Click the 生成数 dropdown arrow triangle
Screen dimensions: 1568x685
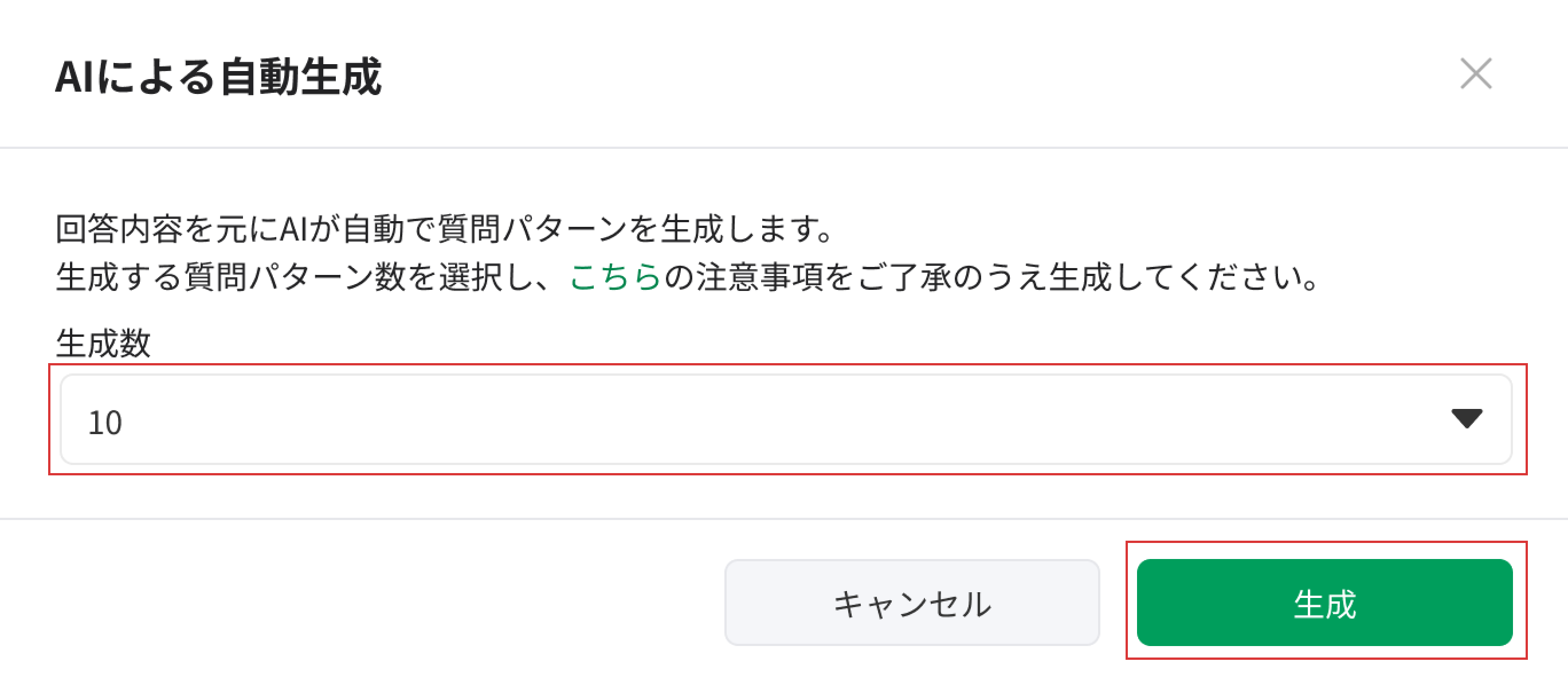1467,419
